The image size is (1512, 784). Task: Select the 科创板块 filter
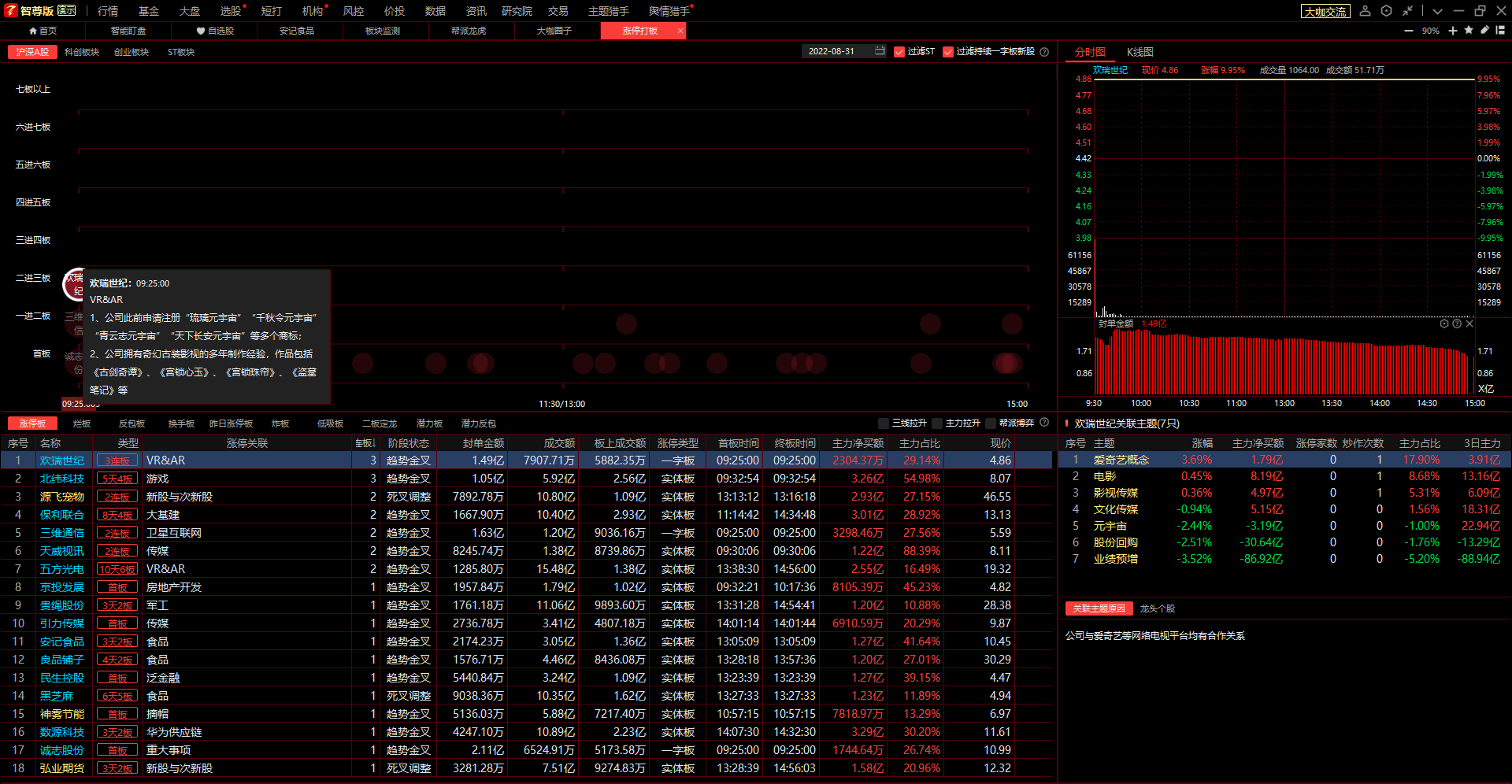[82, 52]
